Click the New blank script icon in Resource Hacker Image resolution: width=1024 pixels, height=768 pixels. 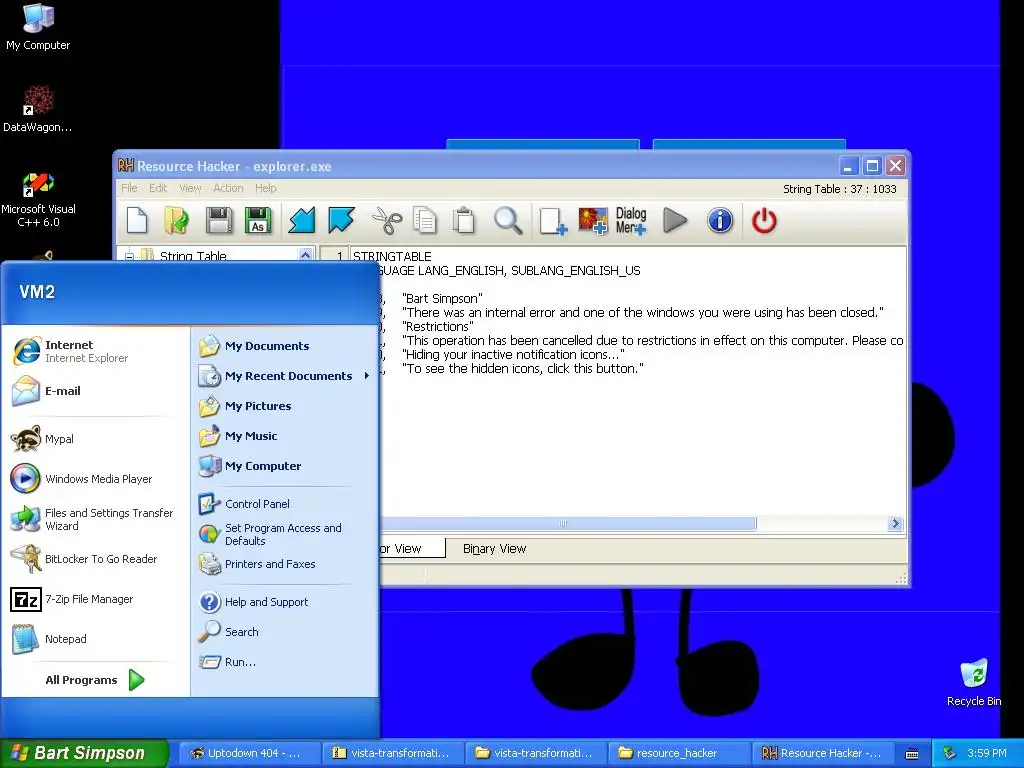click(137, 221)
